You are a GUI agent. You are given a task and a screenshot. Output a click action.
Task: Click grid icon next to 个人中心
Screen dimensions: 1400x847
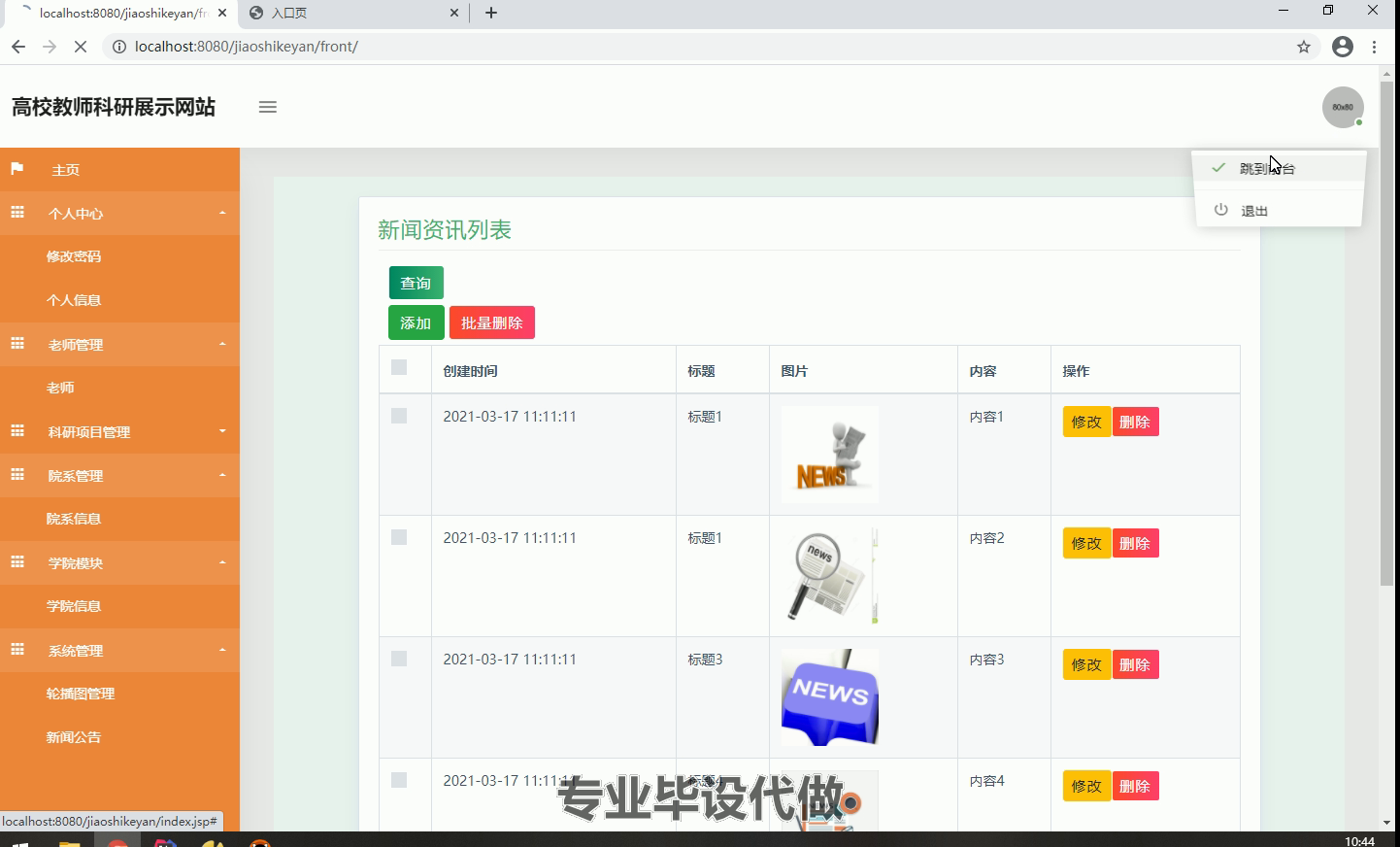coord(17,212)
